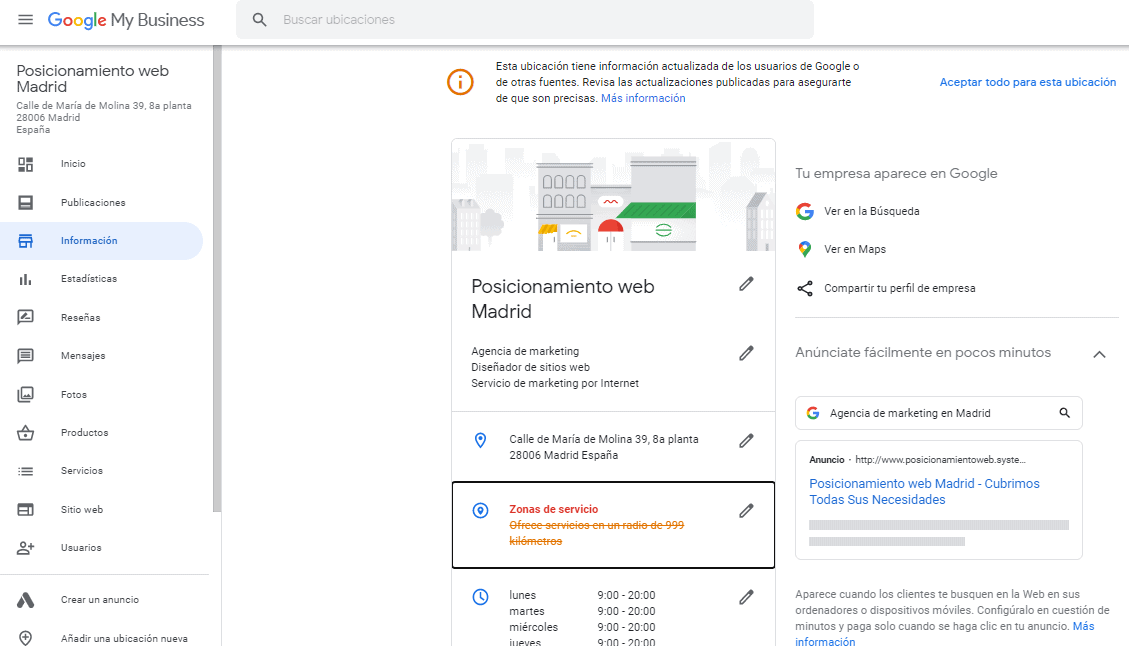Click the sidebar vertical scrollbar

(x=217, y=279)
